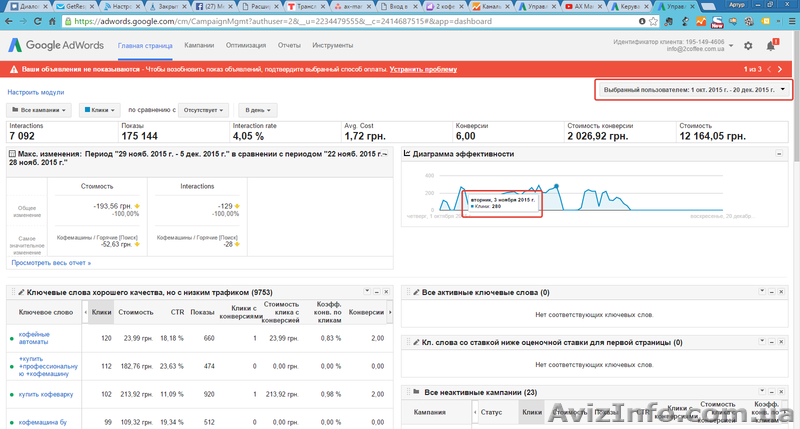Open the notifications bell icon
800x429 pixels.
771,45
